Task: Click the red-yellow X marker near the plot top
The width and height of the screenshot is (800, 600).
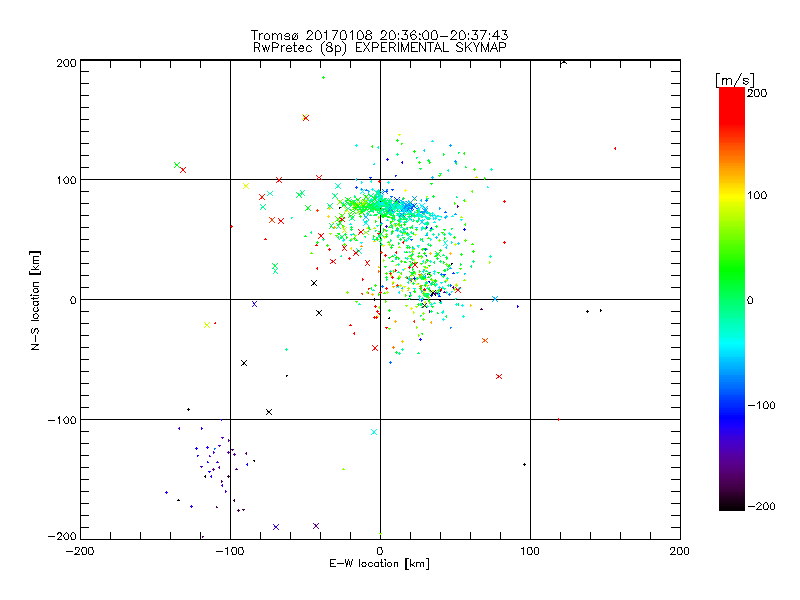Action: click(x=306, y=118)
